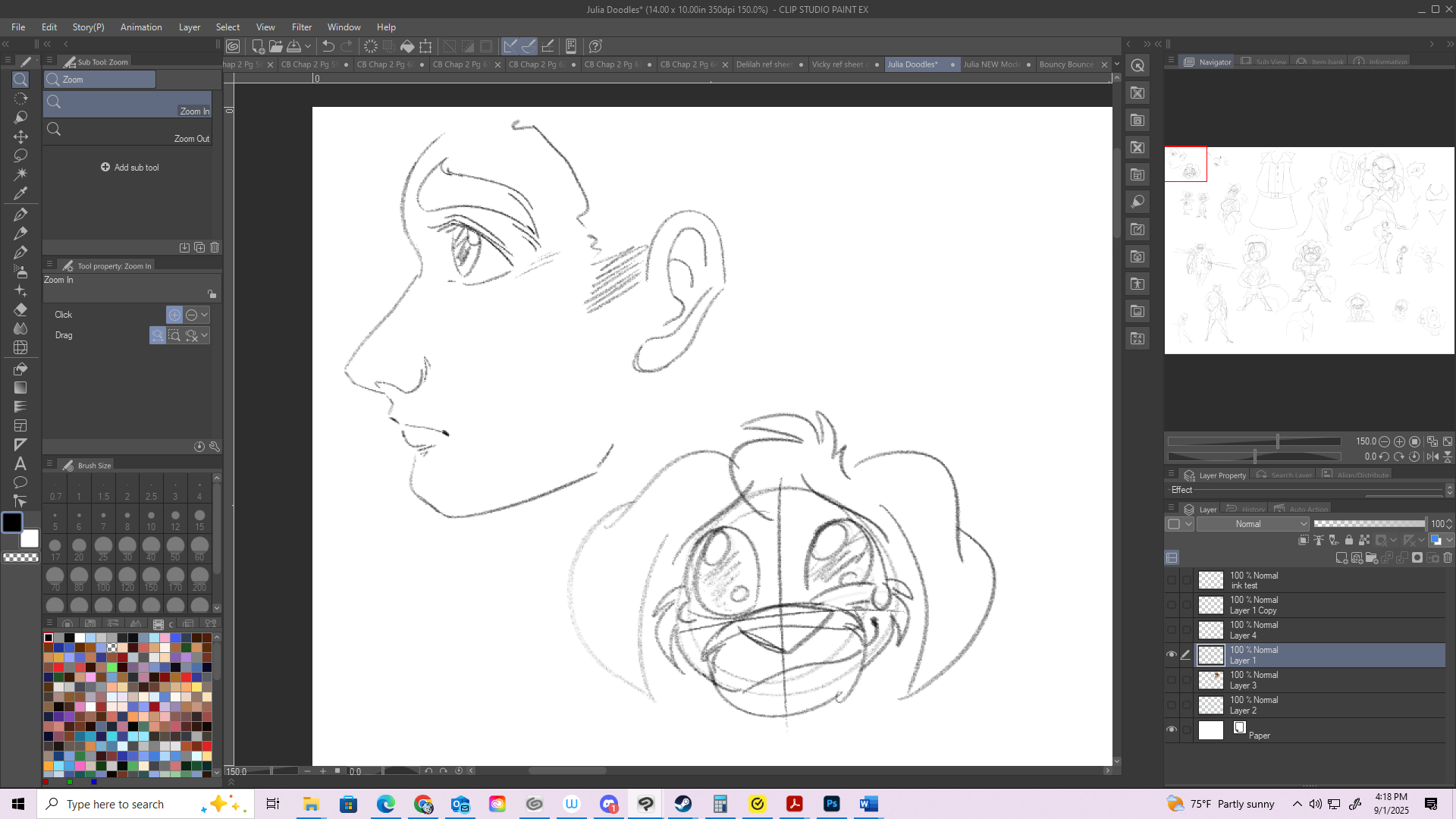Select the Text tool
The height and width of the screenshot is (819, 1456).
(20, 463)
